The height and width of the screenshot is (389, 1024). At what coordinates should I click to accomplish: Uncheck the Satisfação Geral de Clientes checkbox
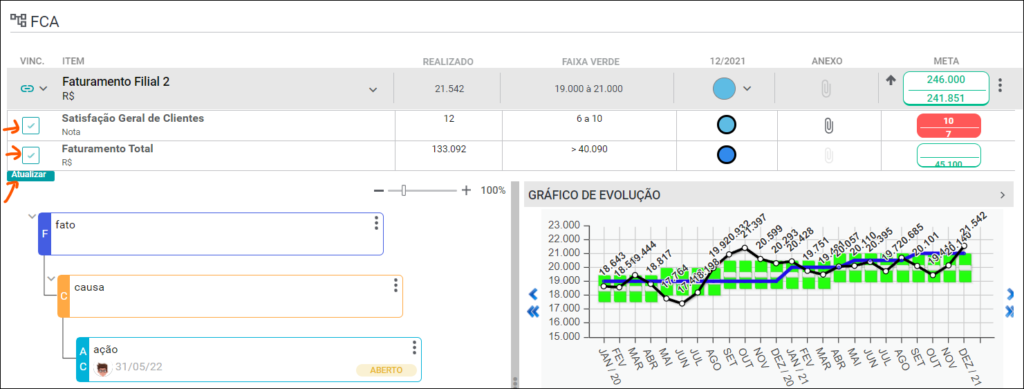click(x=31, y=125)
